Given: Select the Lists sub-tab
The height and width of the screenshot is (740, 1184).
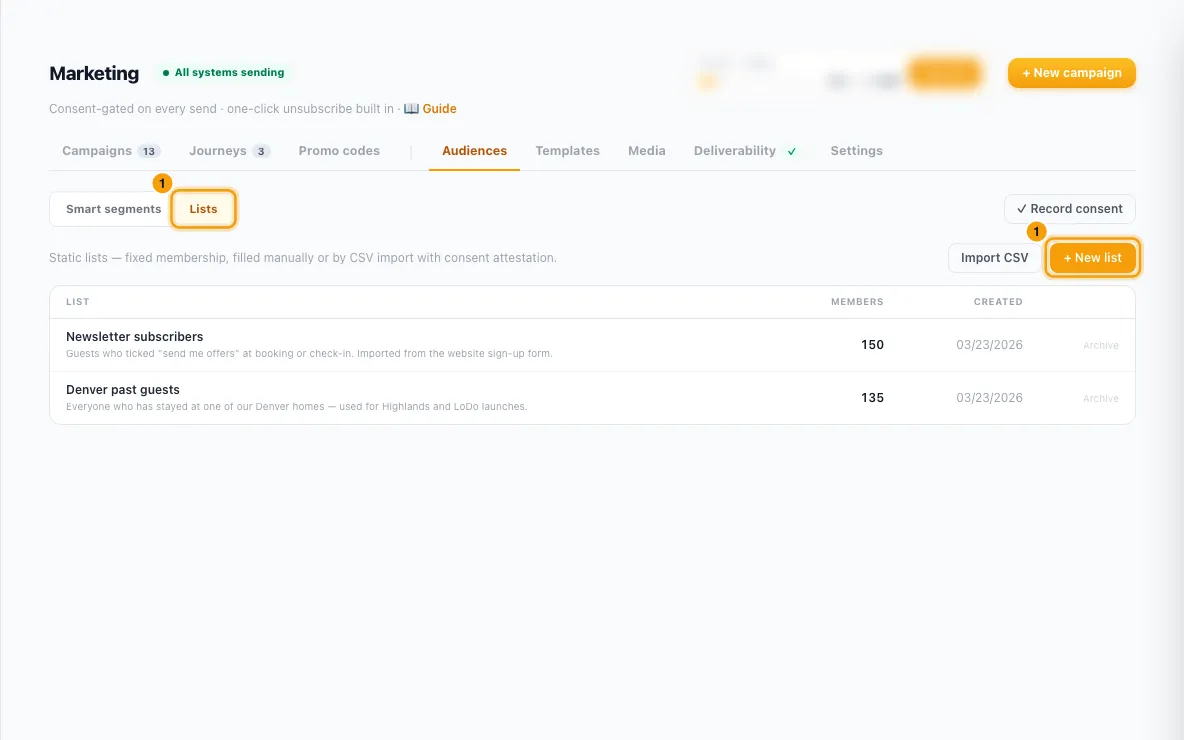Looking at the screenshot, I should [203, 209].
